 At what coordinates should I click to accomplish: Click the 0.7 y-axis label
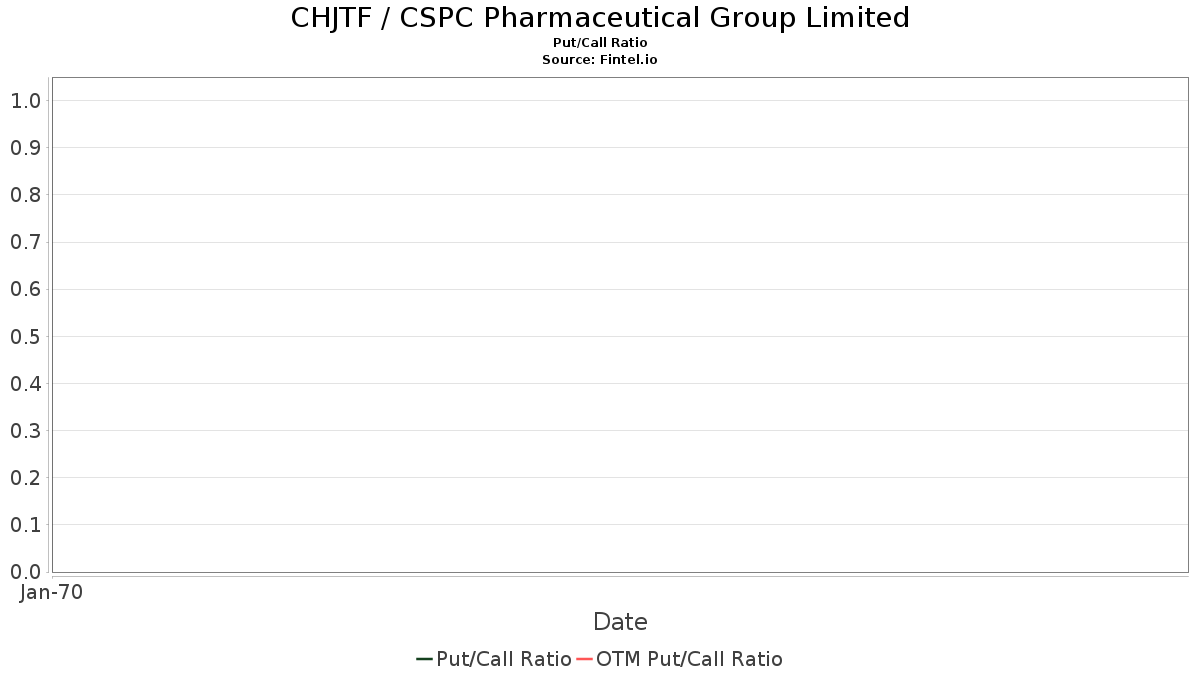coord(25,242)
